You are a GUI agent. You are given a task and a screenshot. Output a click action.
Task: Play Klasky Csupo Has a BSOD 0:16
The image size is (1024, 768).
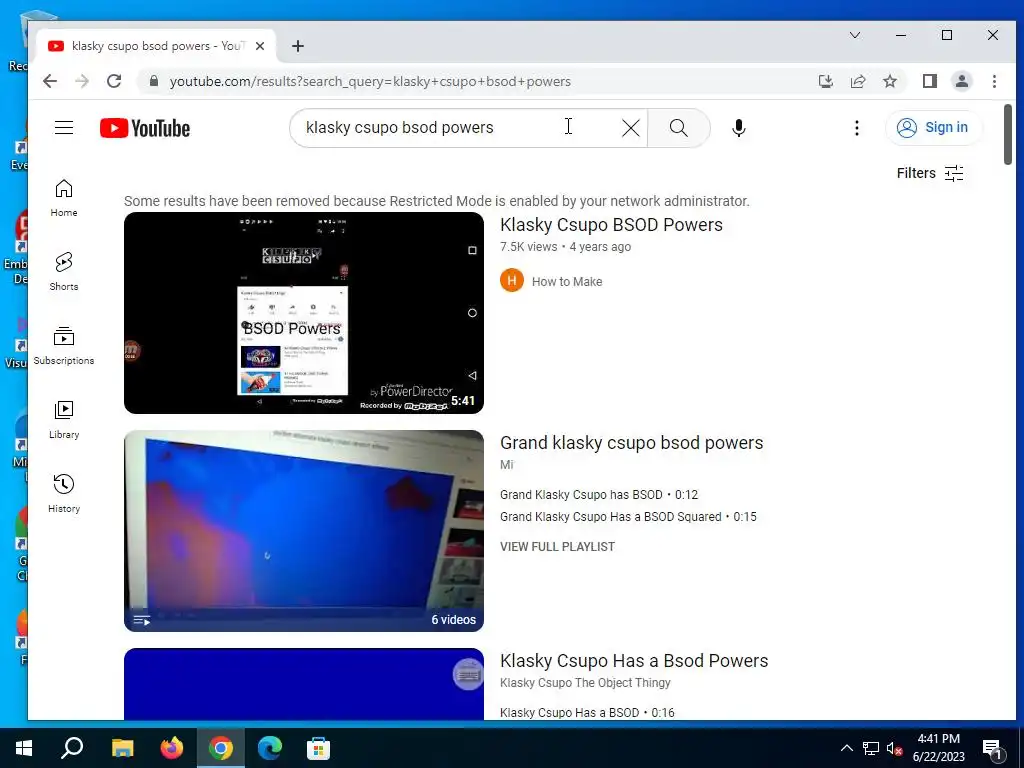tap(587, 712)
